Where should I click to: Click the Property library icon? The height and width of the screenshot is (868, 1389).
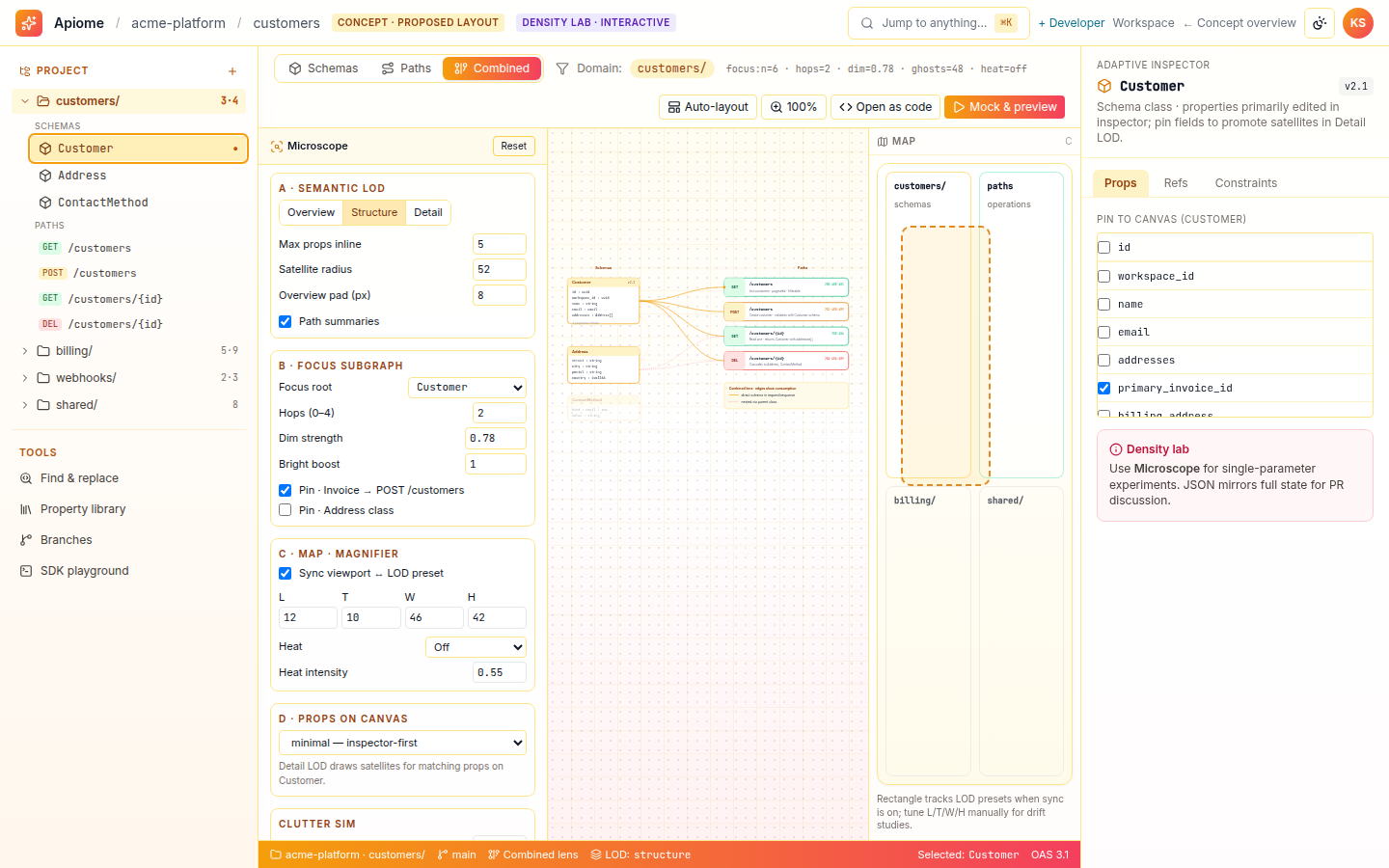(x=26, y=509)
